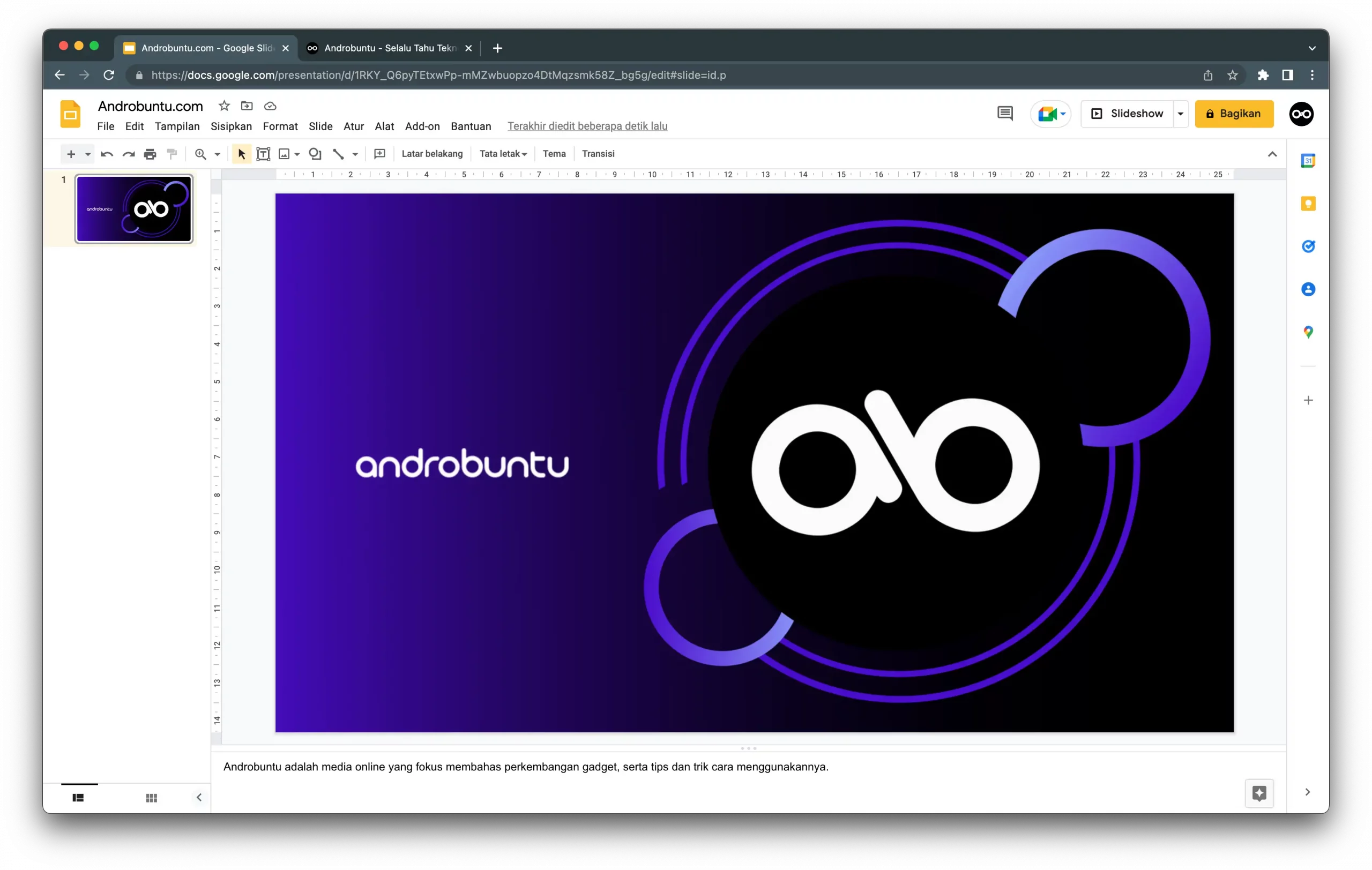Select the first slide thumbnail
The height and width of the screenshot is (870, 1372).
(x=133, y=209)
